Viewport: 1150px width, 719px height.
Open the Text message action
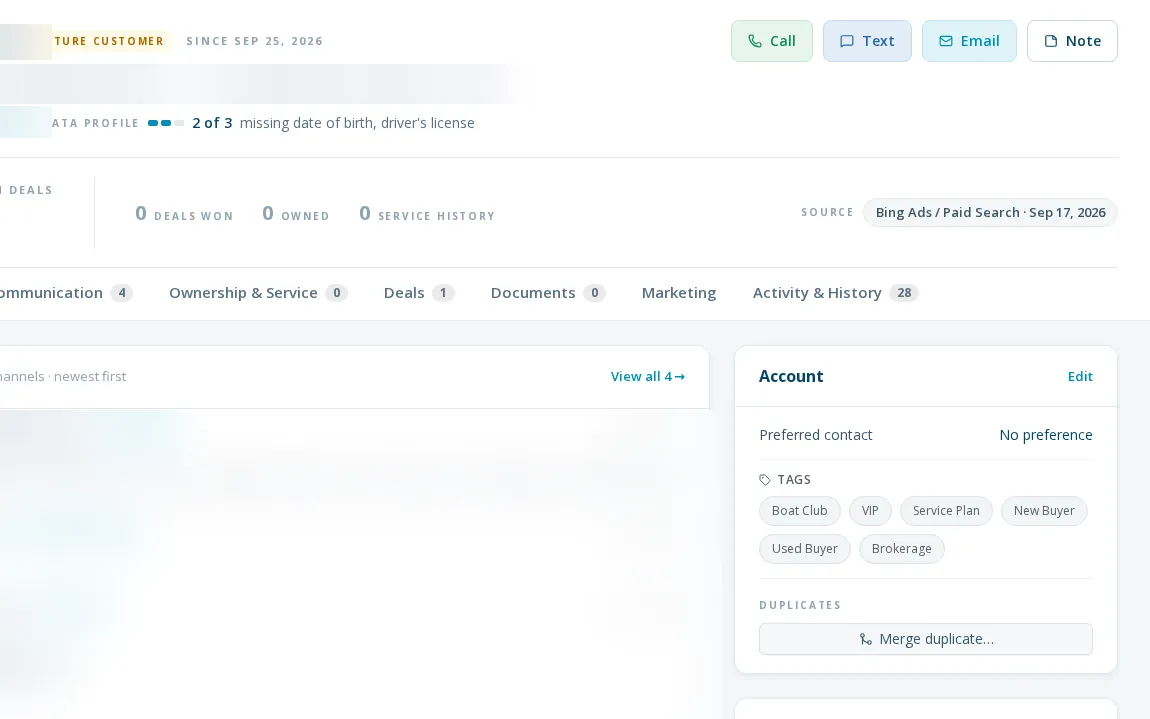867,41
